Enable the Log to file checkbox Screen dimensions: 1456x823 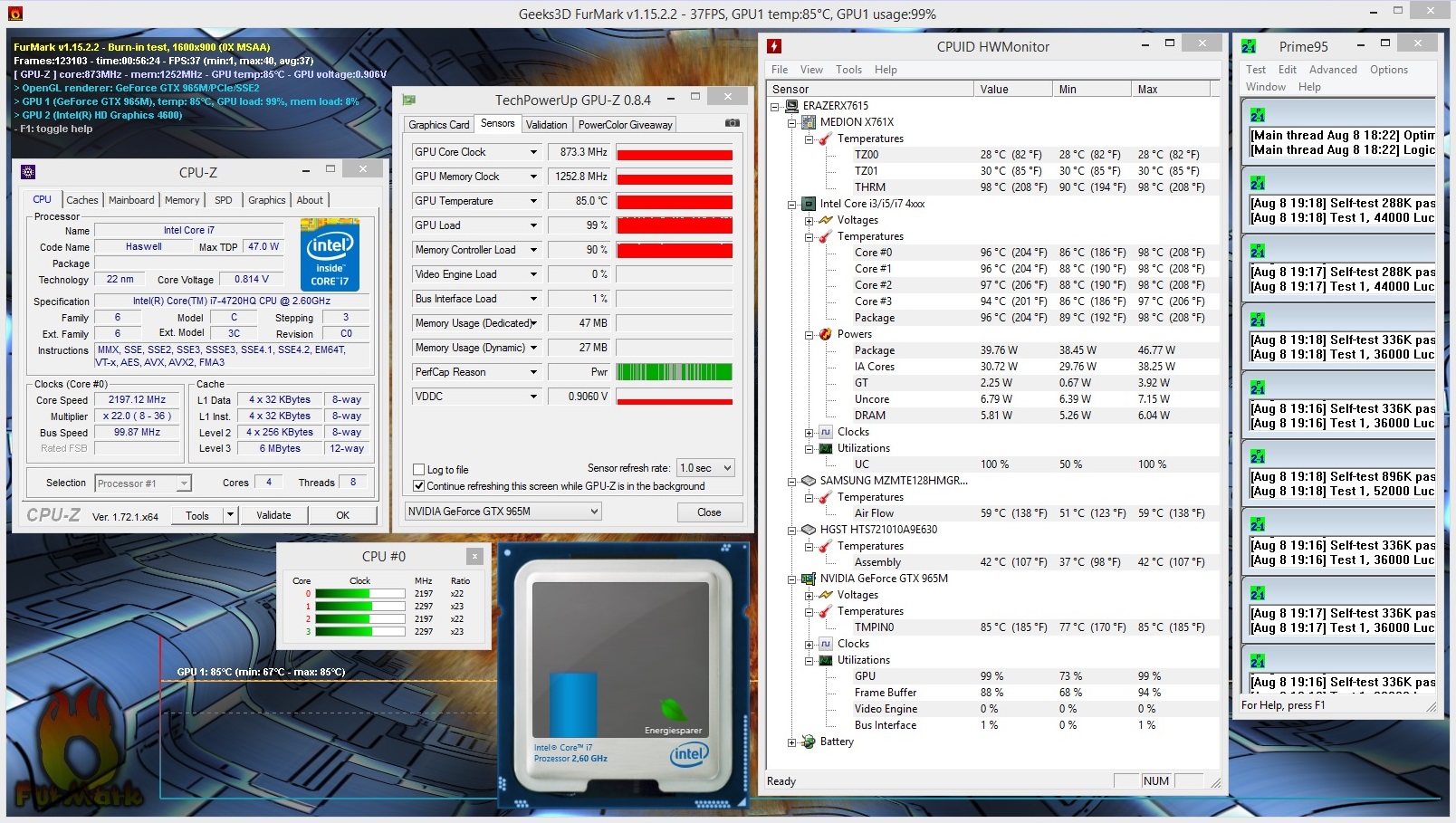(x=418, y=470)
